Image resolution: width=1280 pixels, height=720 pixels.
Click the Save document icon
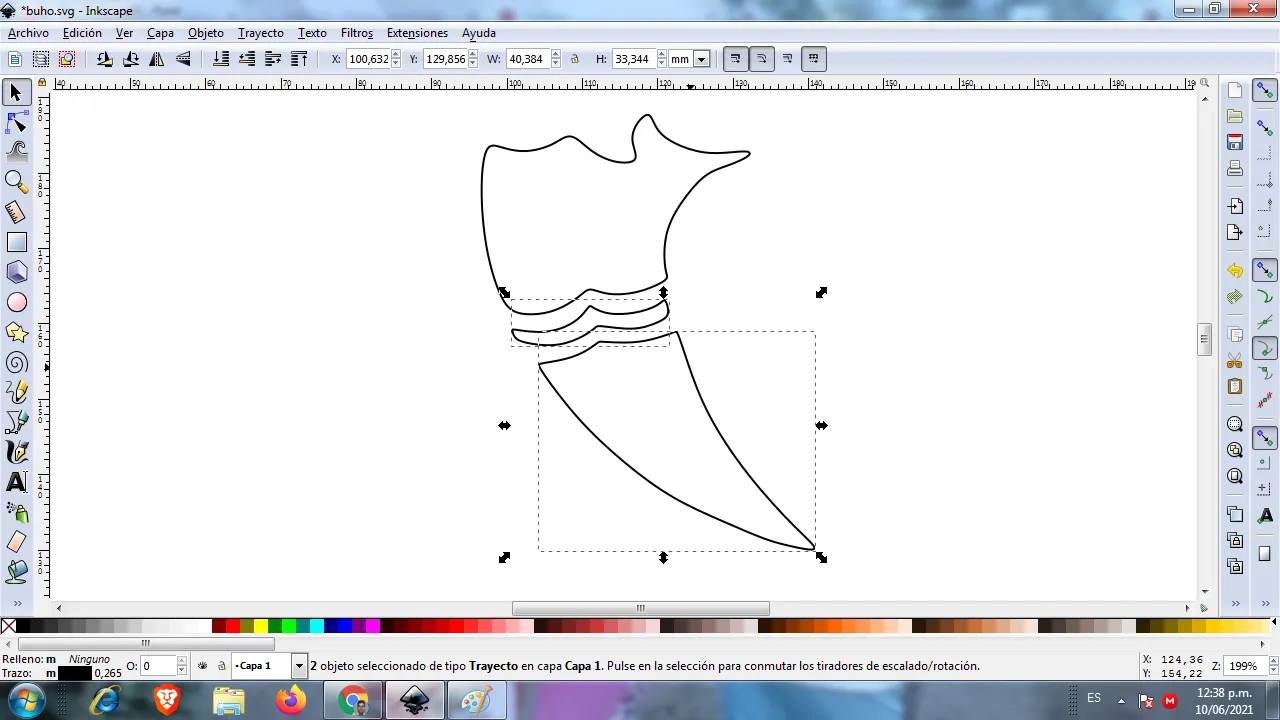click(1235, 142)
